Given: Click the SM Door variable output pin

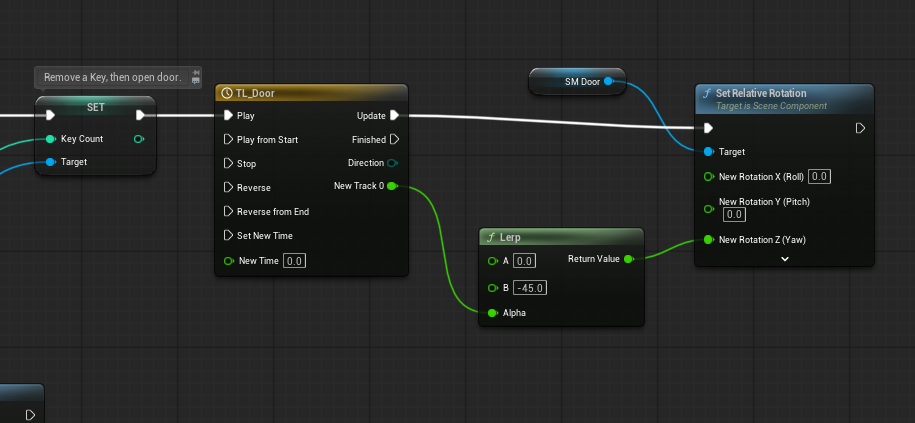Looking at the screenshot, I should coord(608,82).
